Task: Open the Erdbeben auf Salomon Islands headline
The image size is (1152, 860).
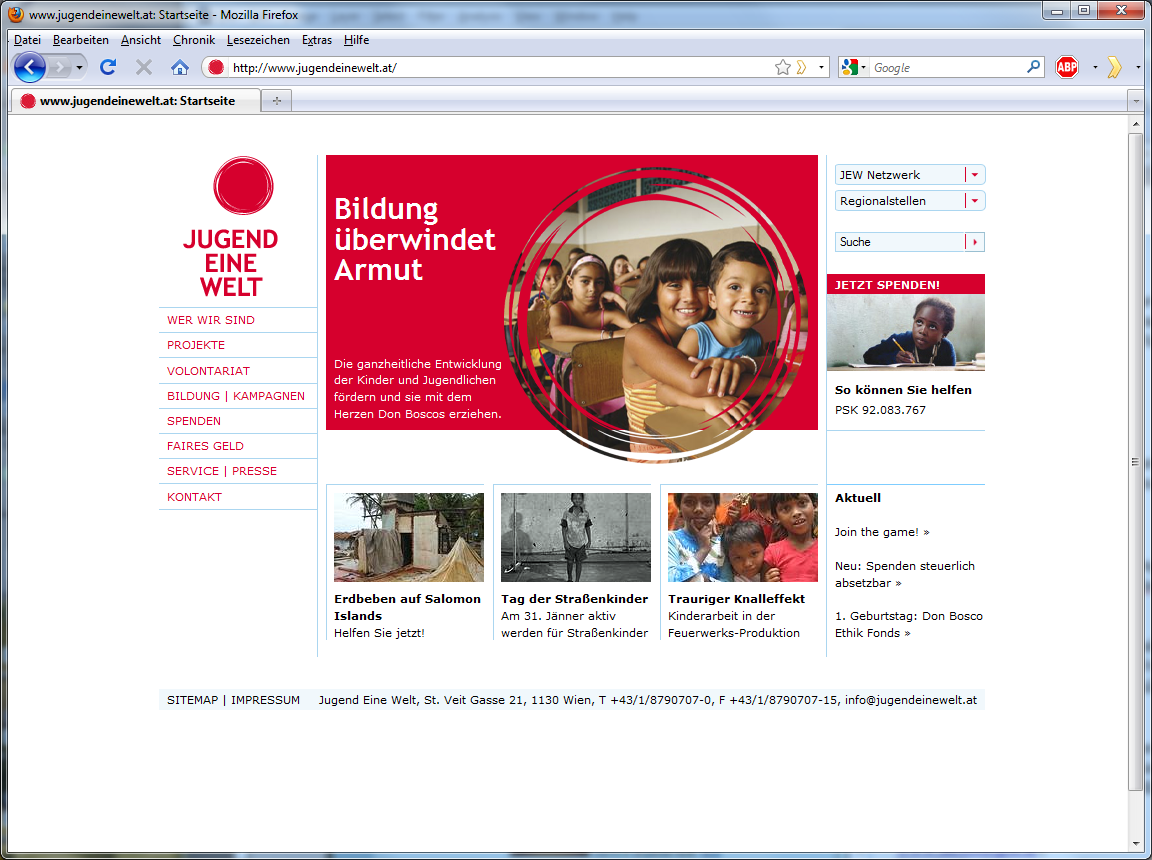Action: point(407,607)
